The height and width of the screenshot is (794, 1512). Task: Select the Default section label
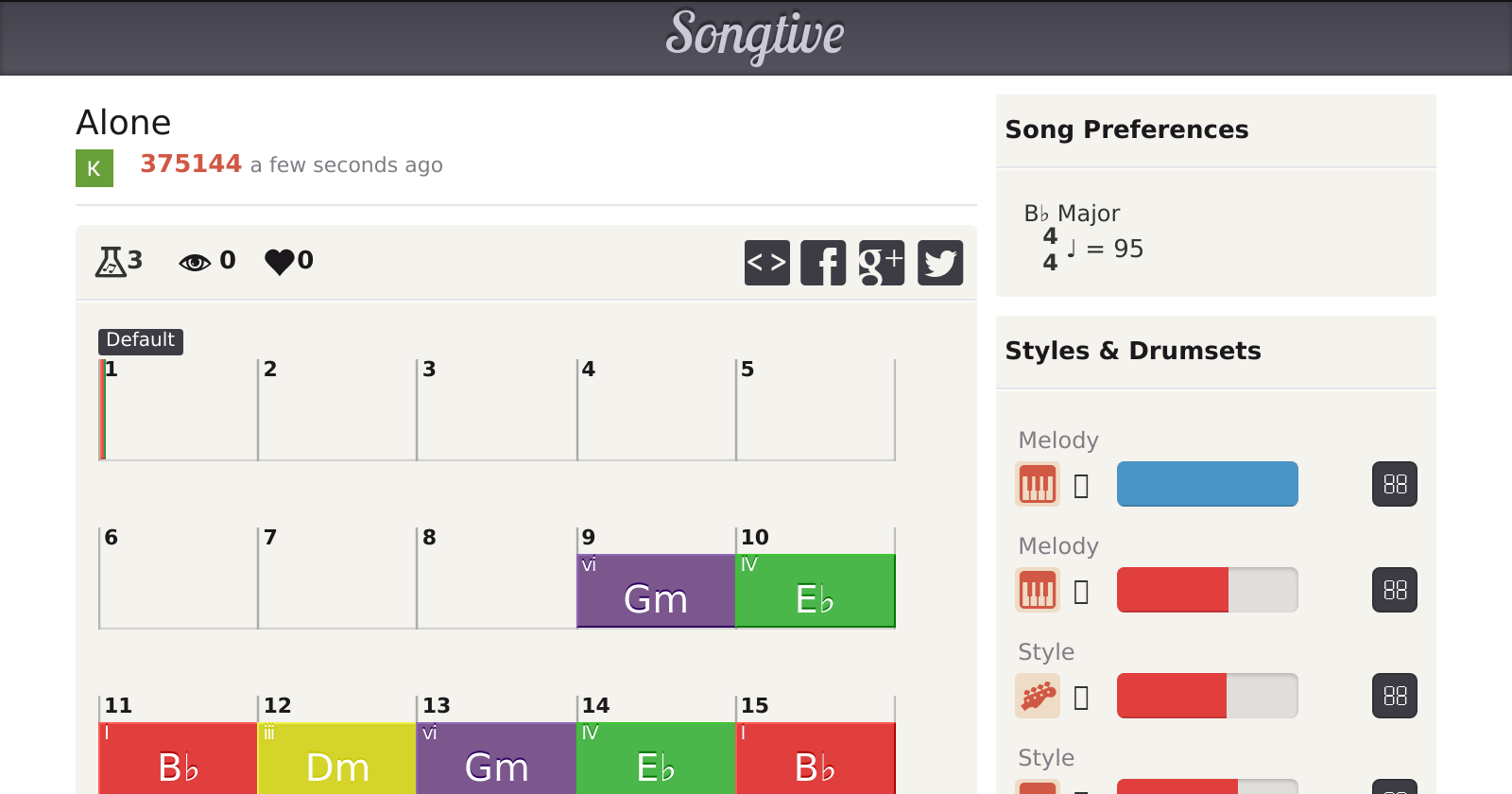pos(140,340)
